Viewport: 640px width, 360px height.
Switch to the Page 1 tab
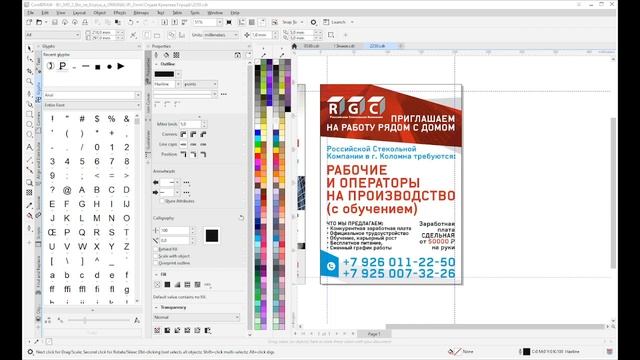(374, 334)
